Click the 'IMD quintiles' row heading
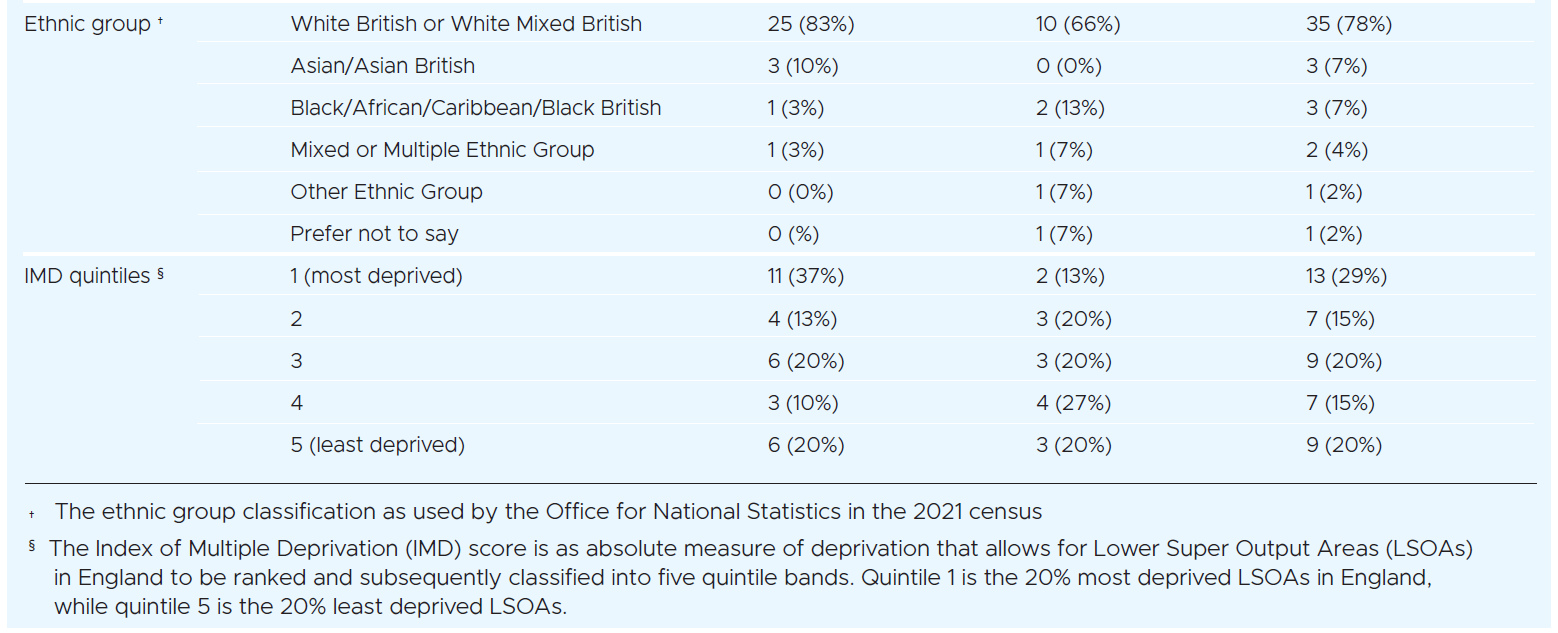 86,276
